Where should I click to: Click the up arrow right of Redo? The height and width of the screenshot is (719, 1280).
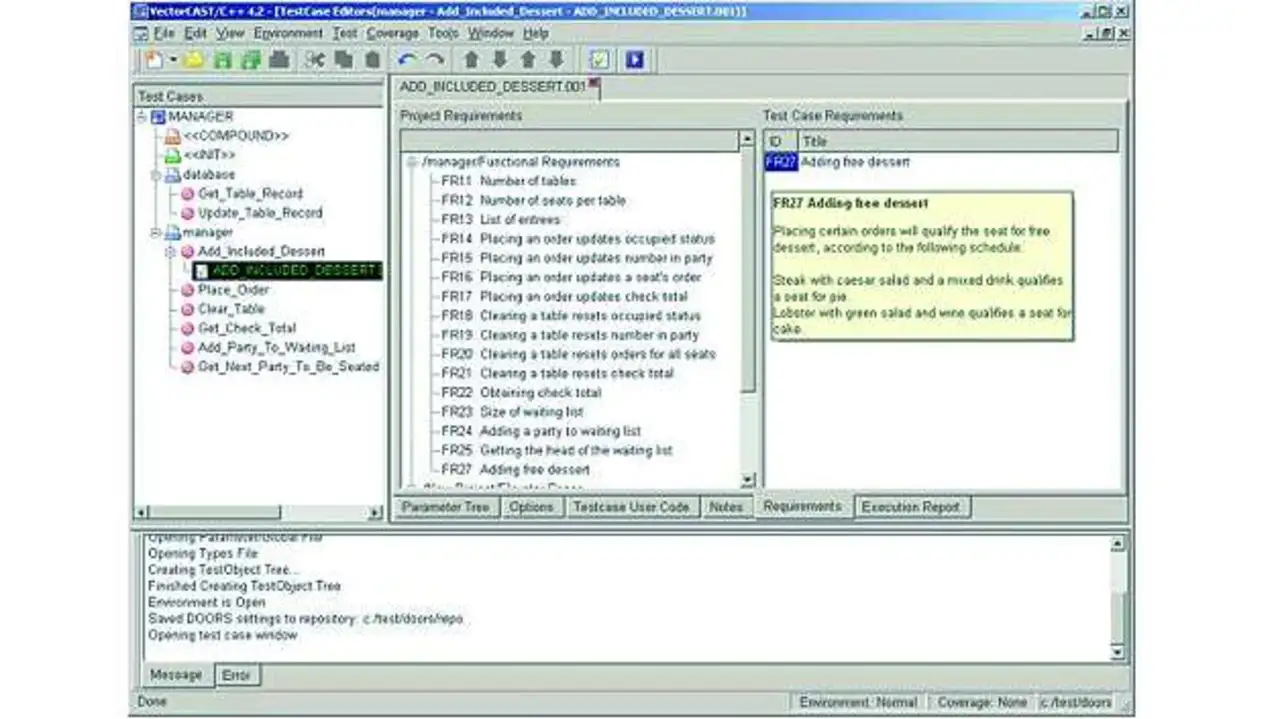click(x=471, y=60)
